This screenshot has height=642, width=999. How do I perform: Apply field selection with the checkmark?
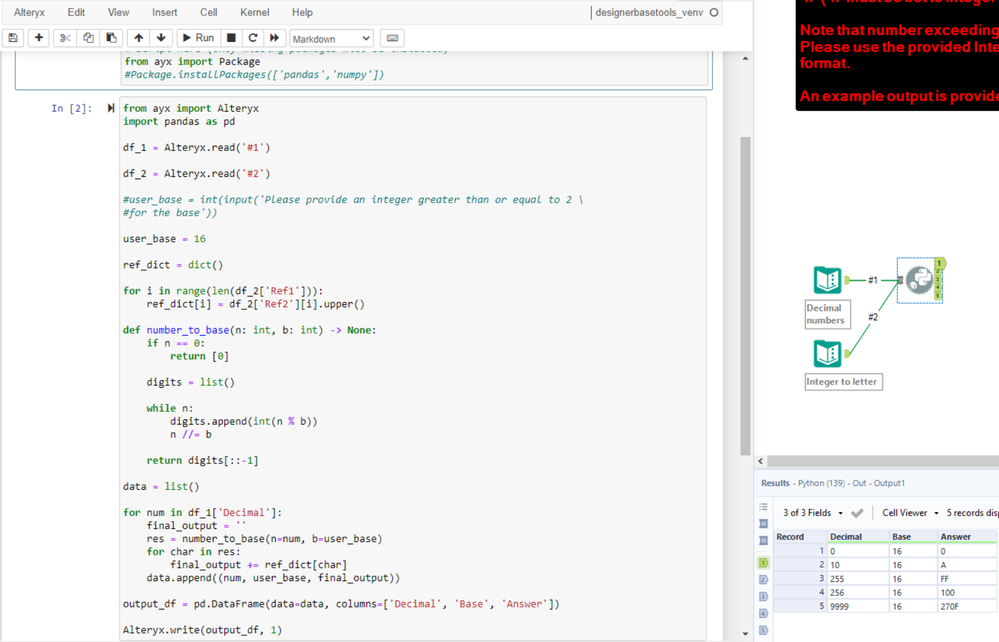tap(858, 510)
